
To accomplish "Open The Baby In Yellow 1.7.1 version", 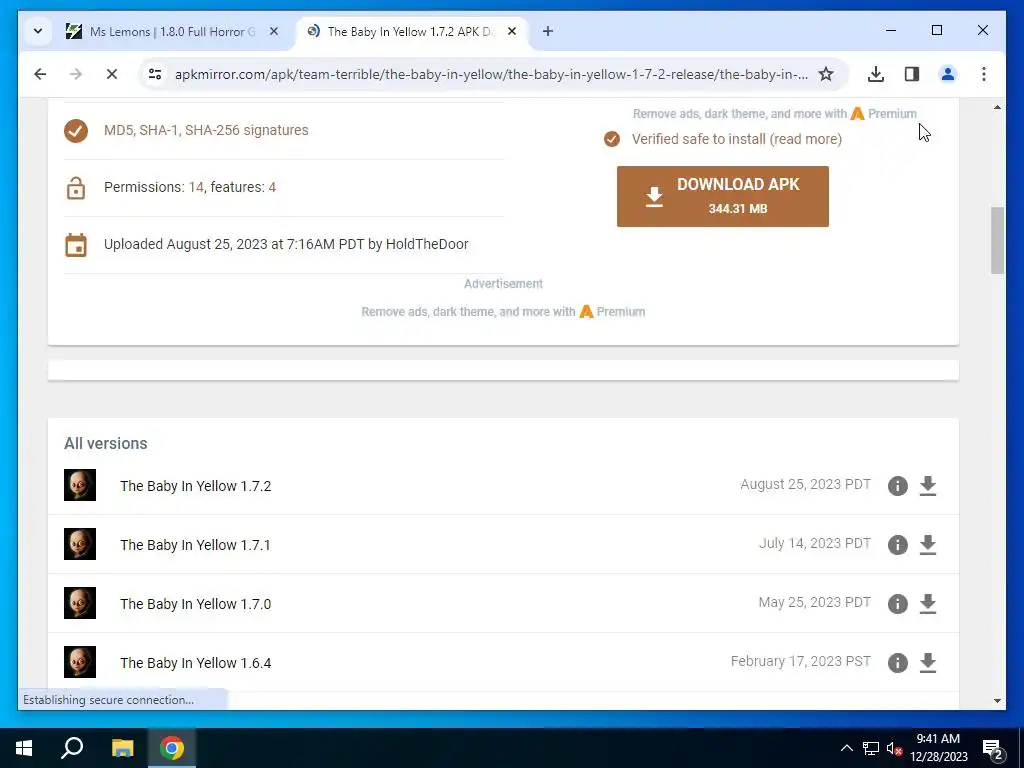I will pyautogui.click(x=195, y=545).
